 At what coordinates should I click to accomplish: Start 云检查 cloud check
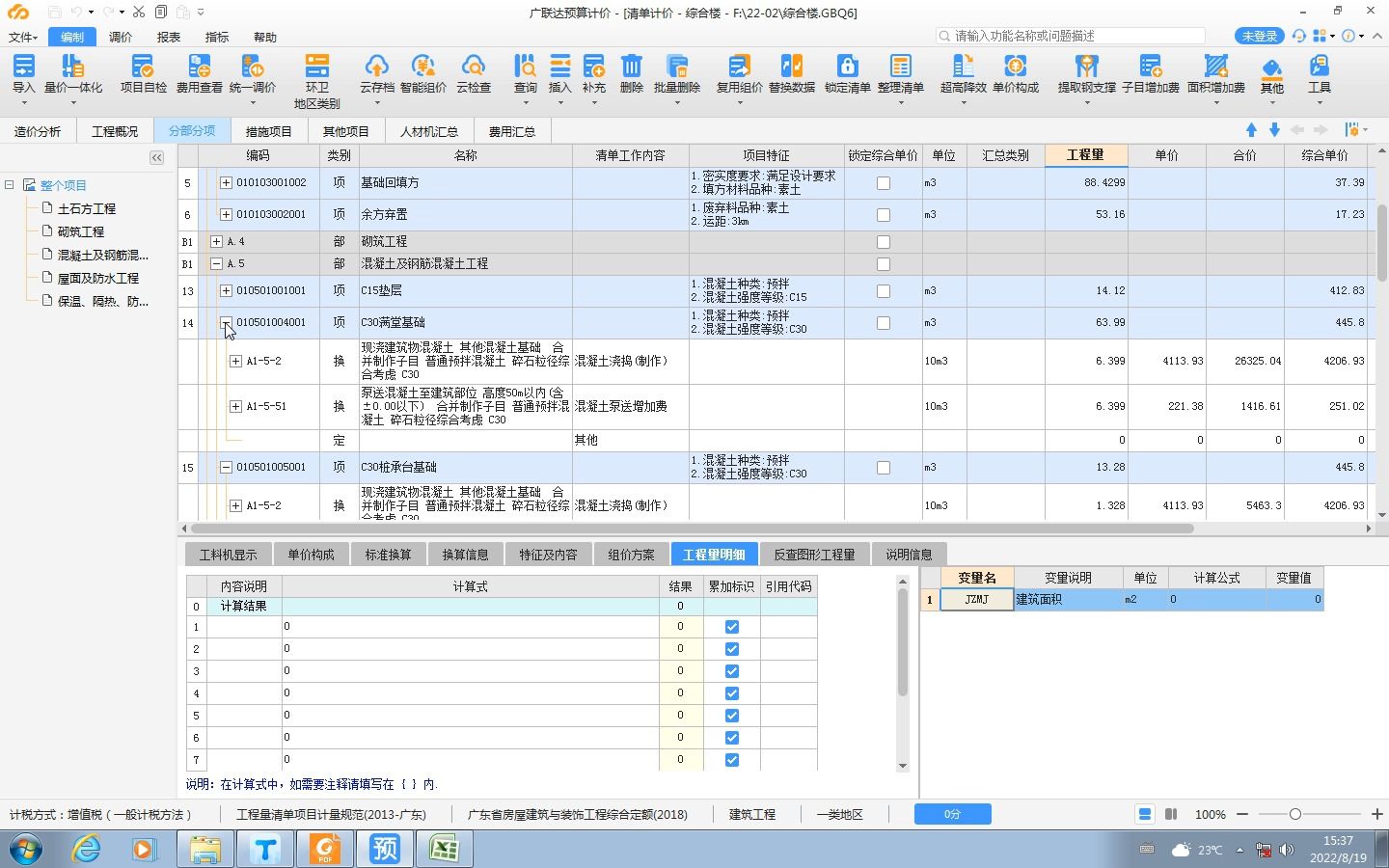click(x=474, y=73)
